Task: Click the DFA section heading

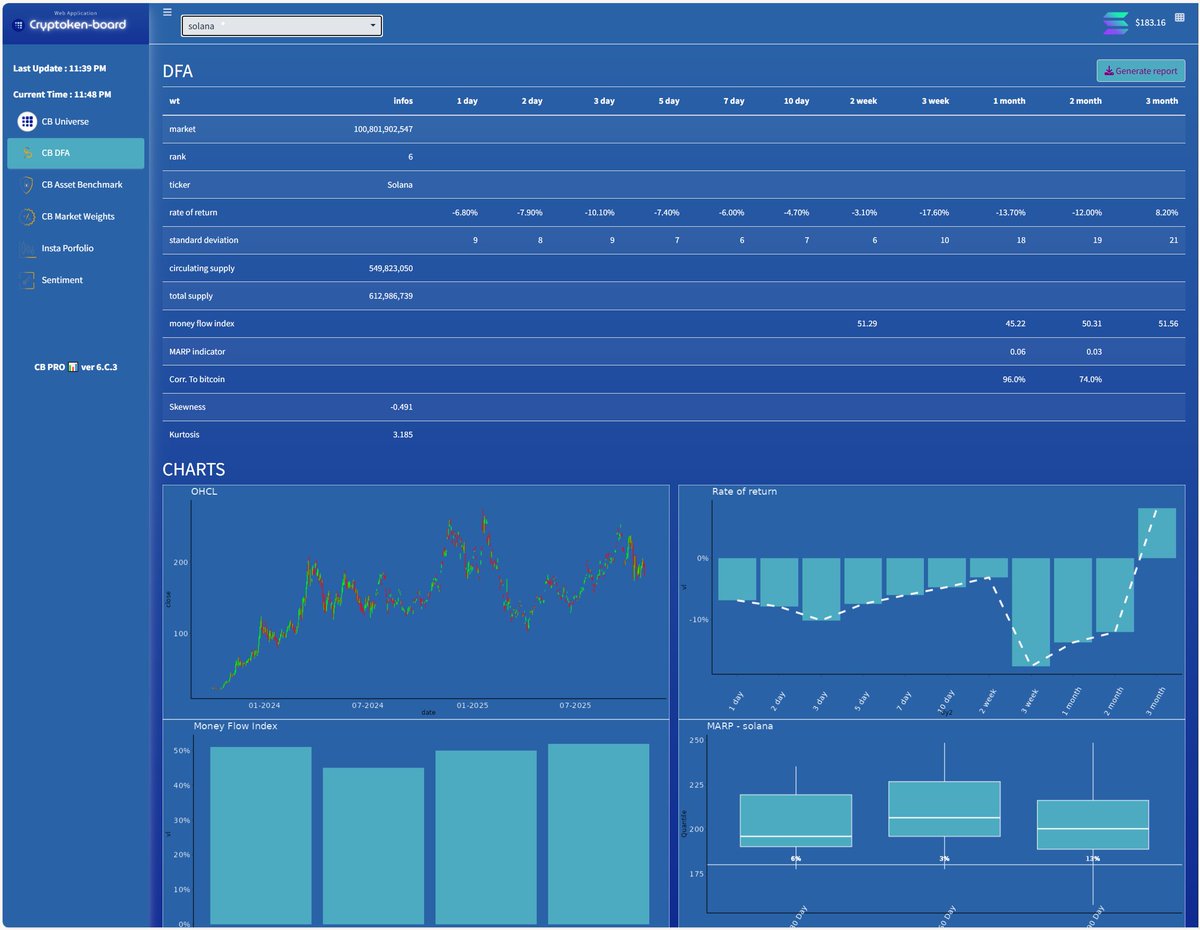Action: pyautogui.click(x=178, y=72)
